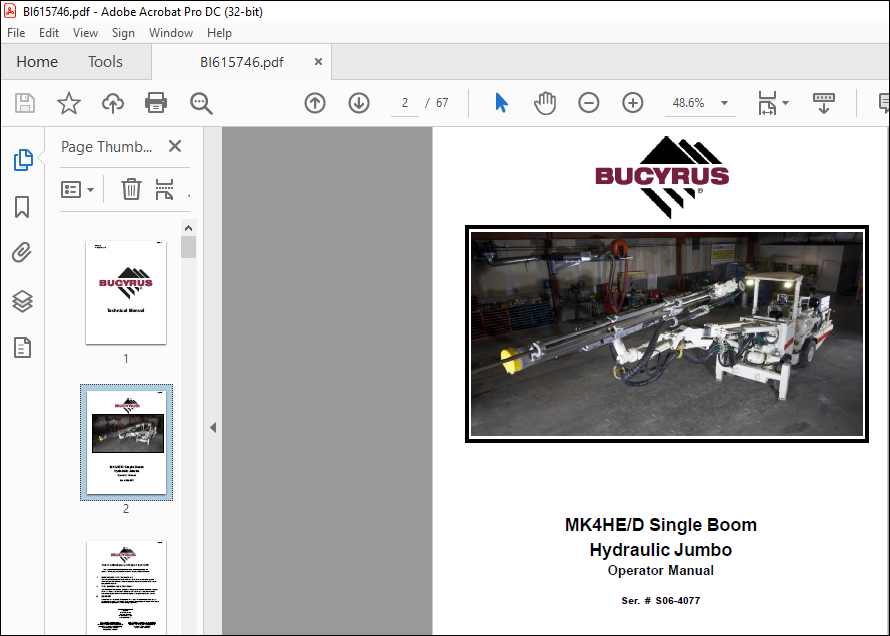Click the 'MK4HE/D Single Boom' title

point(661,525)
